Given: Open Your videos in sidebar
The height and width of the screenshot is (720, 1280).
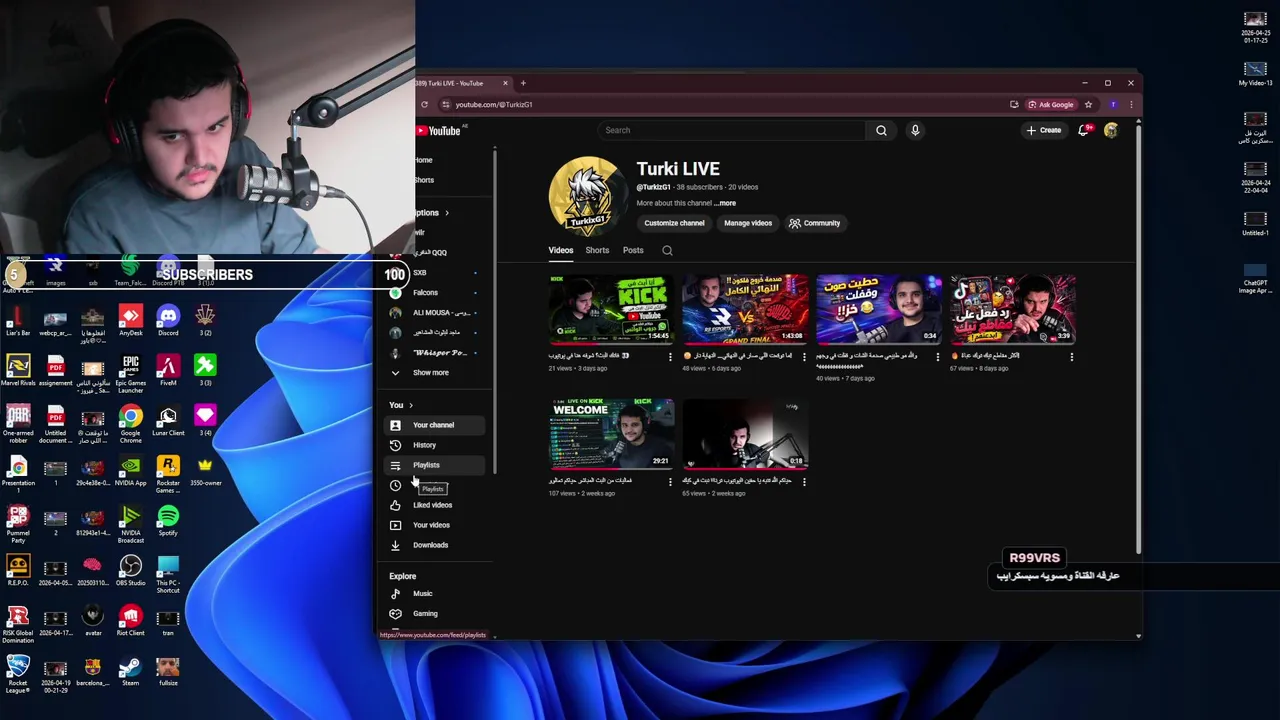Looking at the screenshot, I should coord(436,525).
